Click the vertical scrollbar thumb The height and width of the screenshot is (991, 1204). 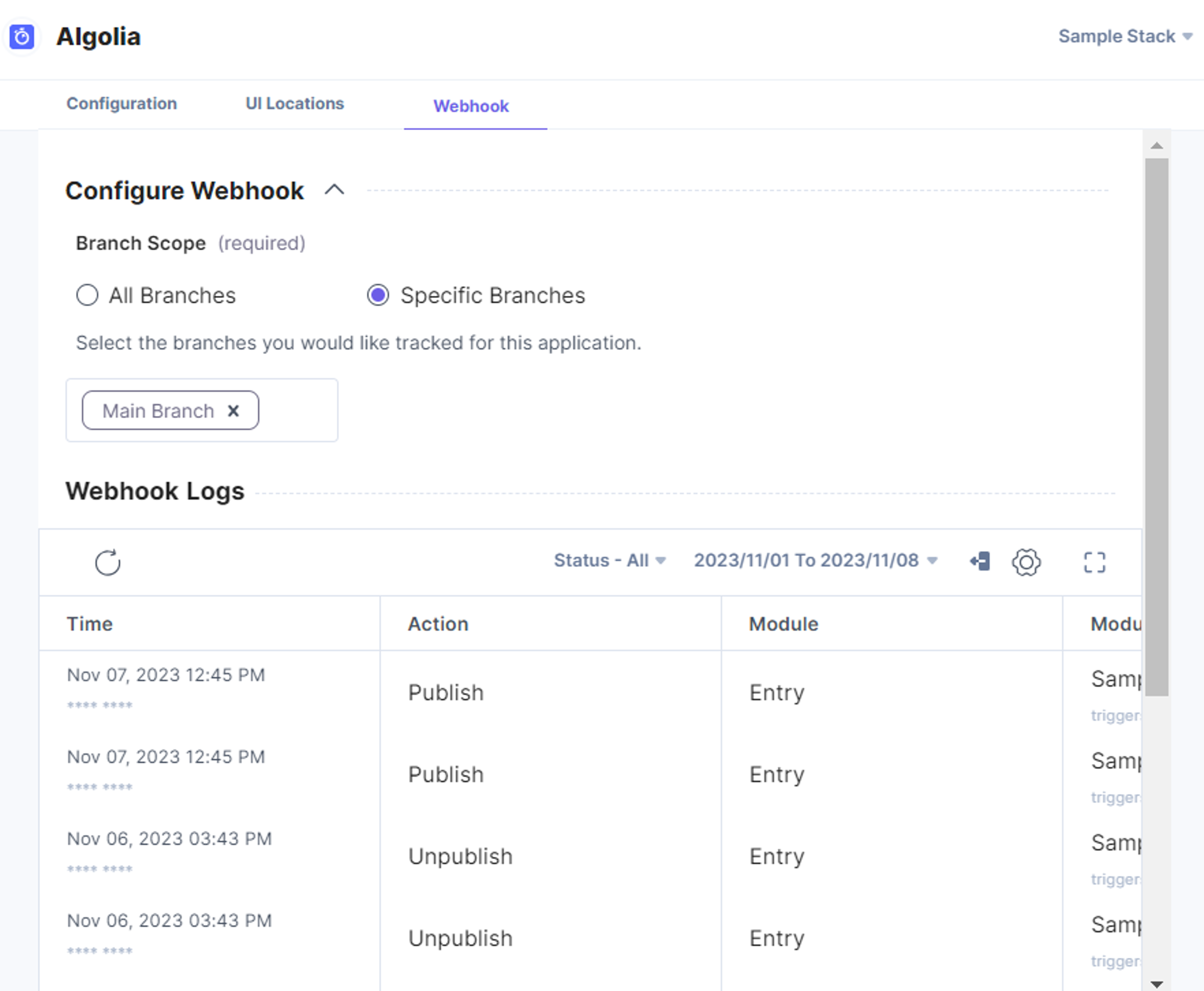click(1157, 427)
